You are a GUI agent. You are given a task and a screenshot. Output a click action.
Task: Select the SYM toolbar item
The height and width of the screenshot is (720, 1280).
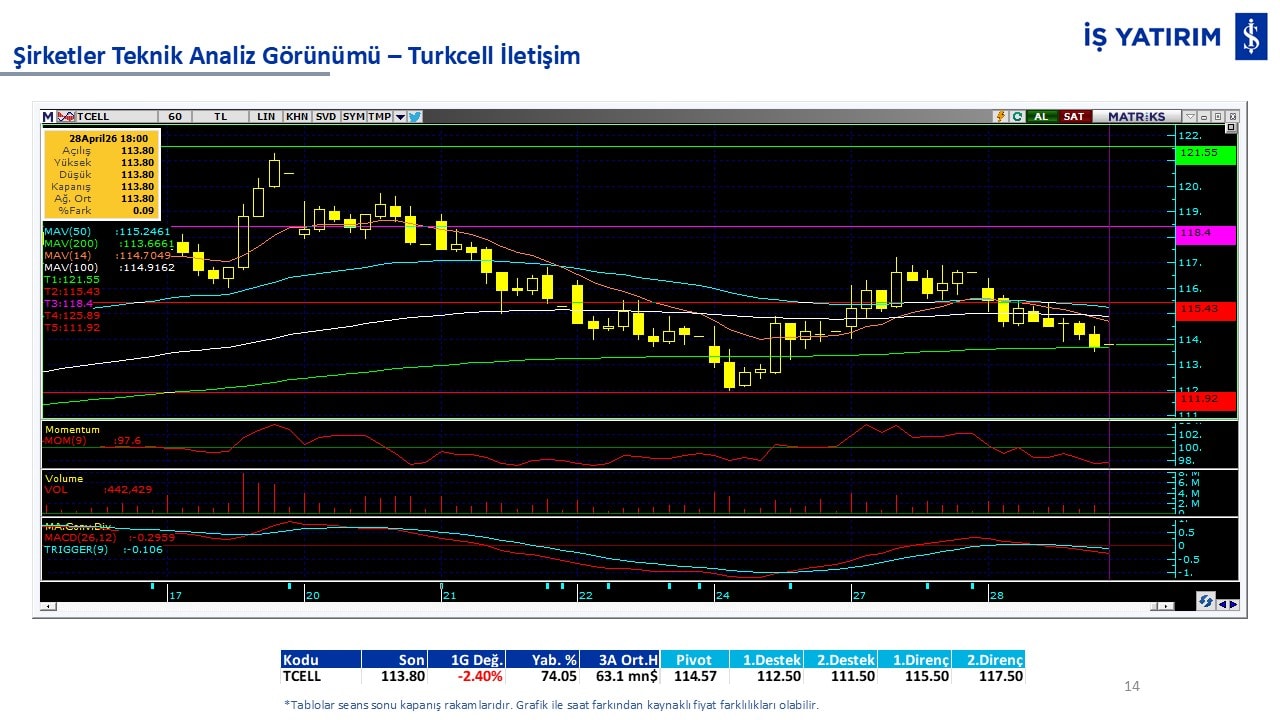coord(353,117)
